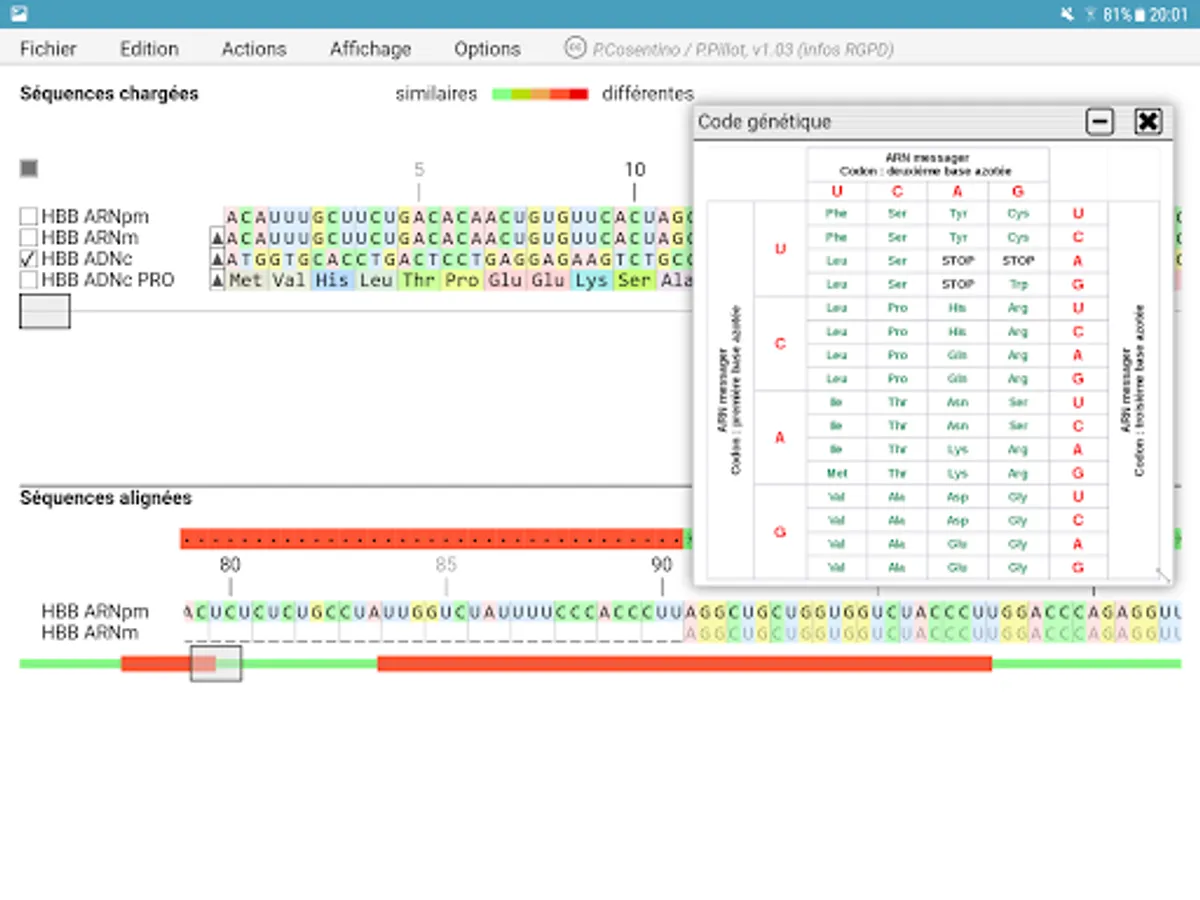Tick the HBB ARNpm sequence checkbox

pos(29,217)
